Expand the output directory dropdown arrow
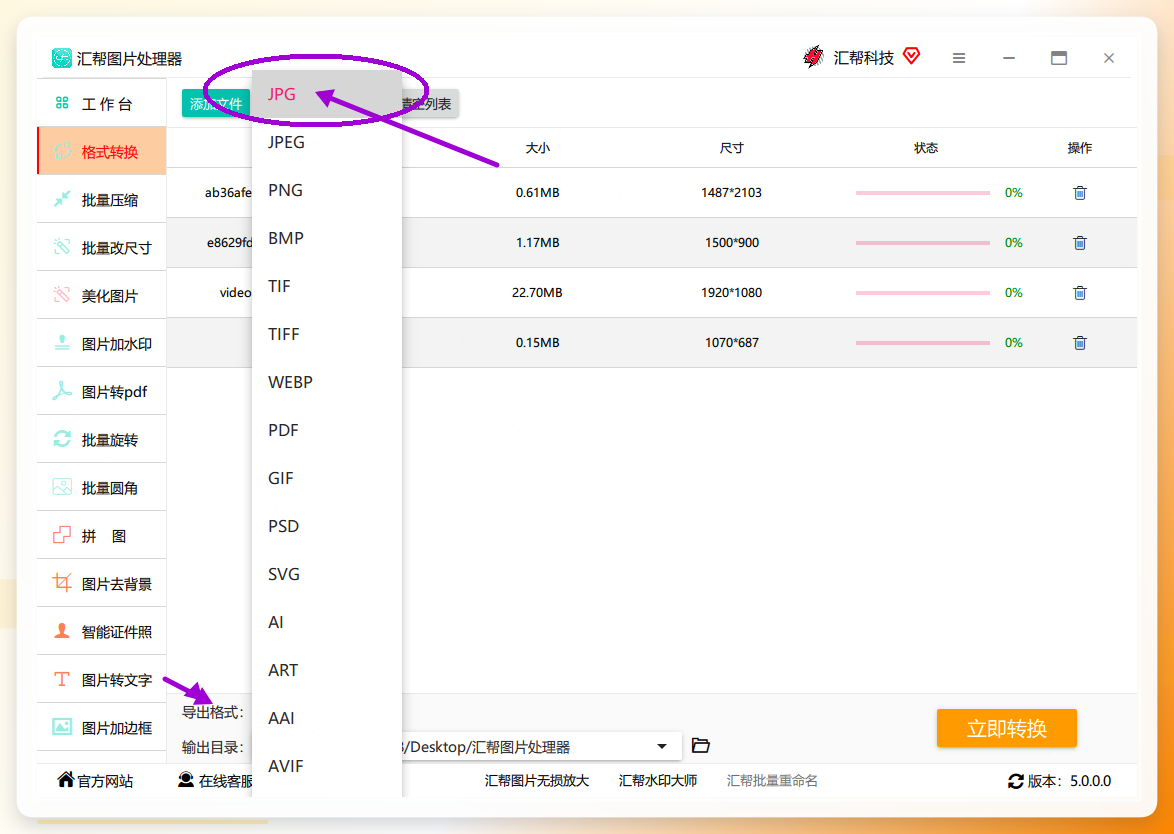 click(662, 747)
